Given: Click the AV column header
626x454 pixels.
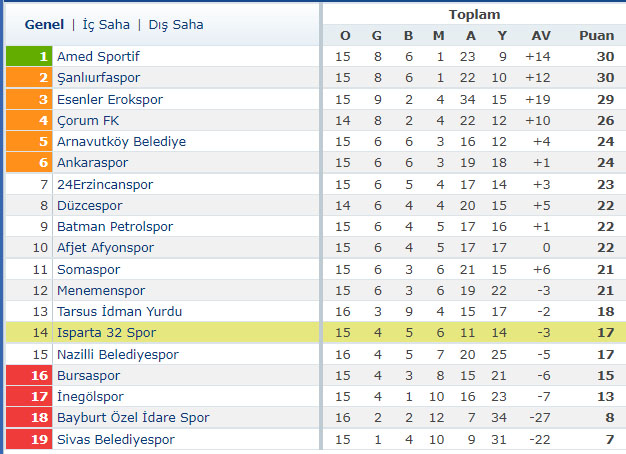Looking at the screenshot, I should click(541, 36).
